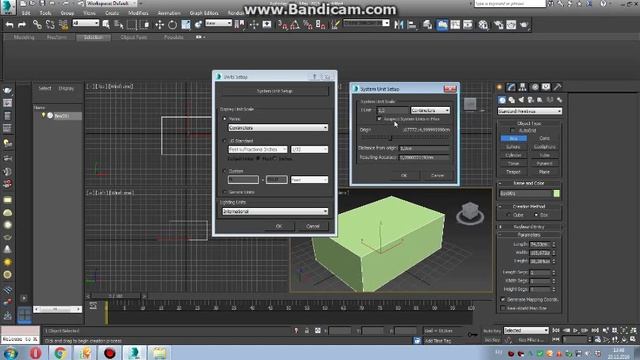Open the Motion panel tab icon
Viewport: 640px width, 360px height.
click(534, 87)
